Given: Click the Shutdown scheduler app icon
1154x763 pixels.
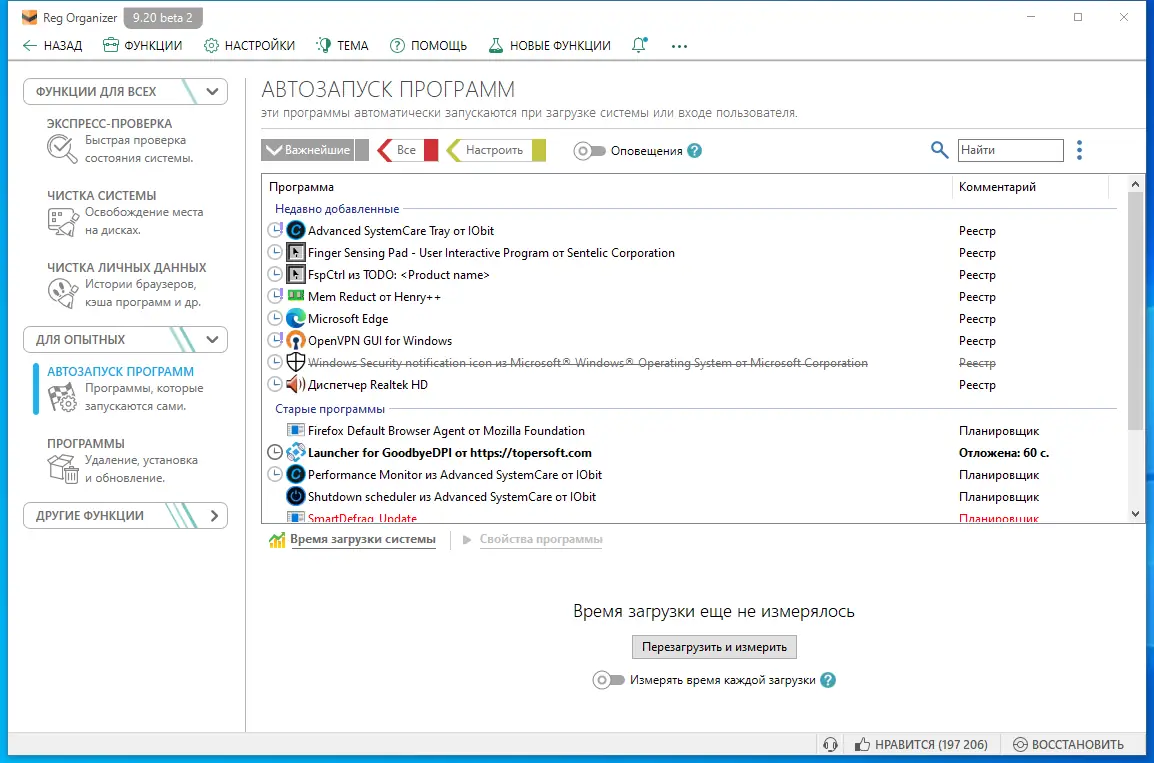Looking at the screenshot, I should (295, 496).
